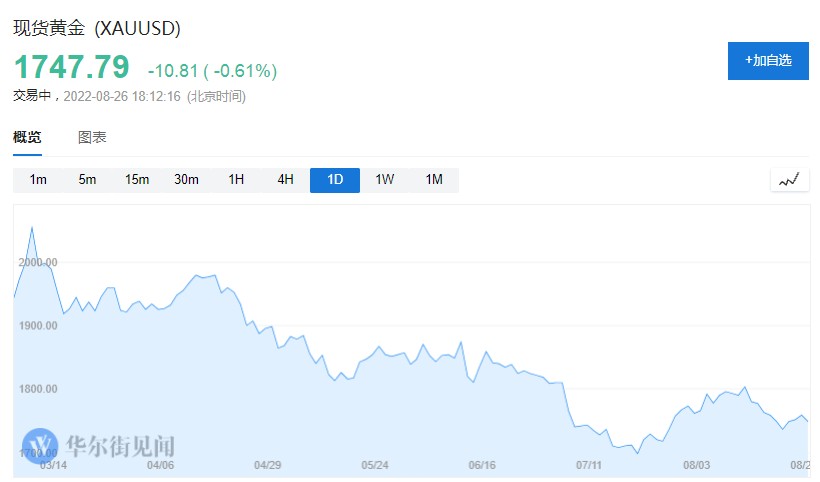
Task: Click the 03/14 date marker on axis
Action: point(53,465)
